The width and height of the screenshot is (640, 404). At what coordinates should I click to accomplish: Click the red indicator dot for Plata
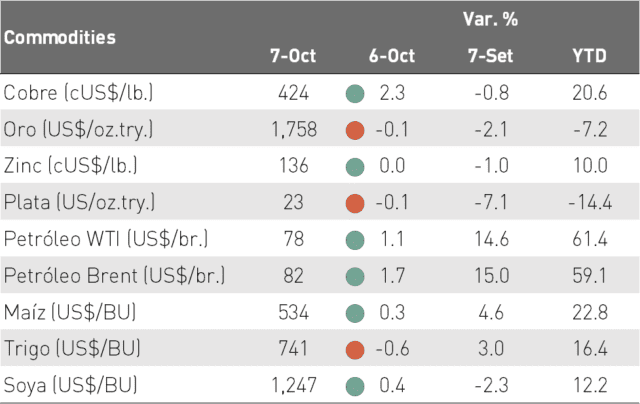tap(355, 204)
